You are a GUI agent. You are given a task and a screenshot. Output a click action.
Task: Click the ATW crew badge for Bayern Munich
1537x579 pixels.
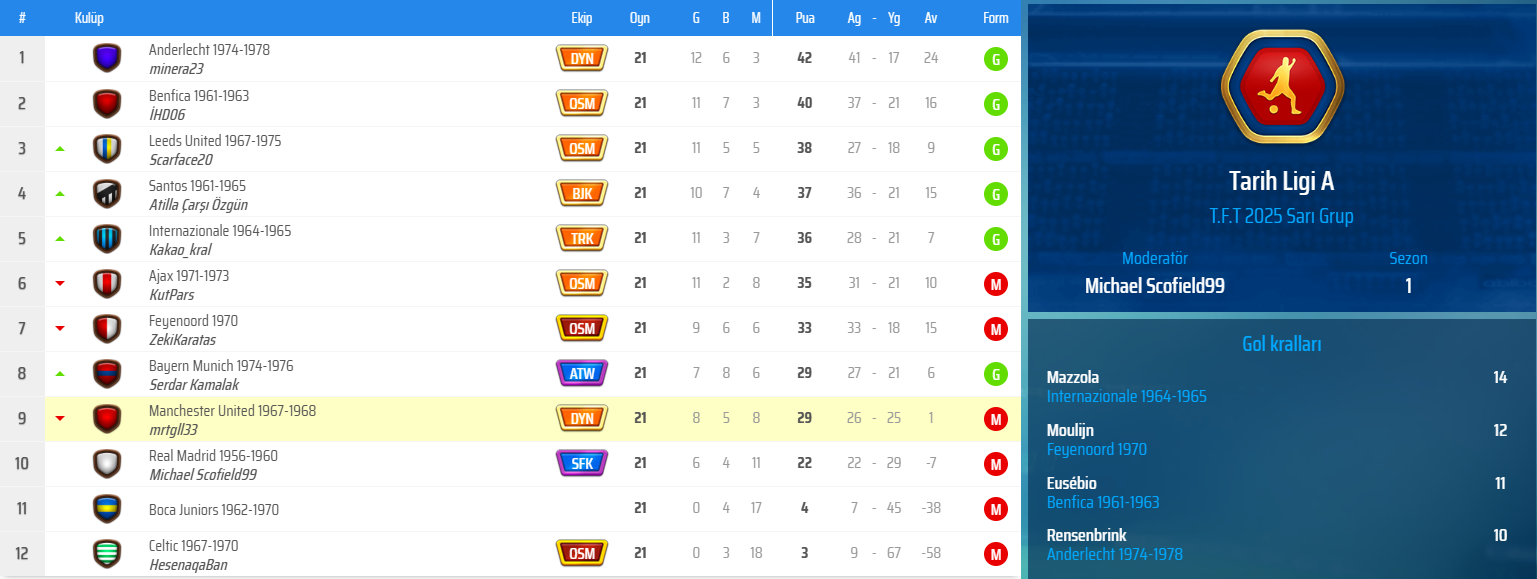tap(582, 373)
